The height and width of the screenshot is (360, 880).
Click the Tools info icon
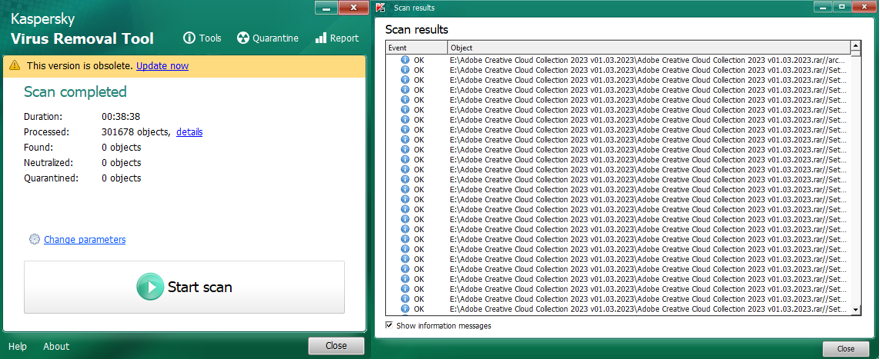pyautogui.click(x=189, y=38)
